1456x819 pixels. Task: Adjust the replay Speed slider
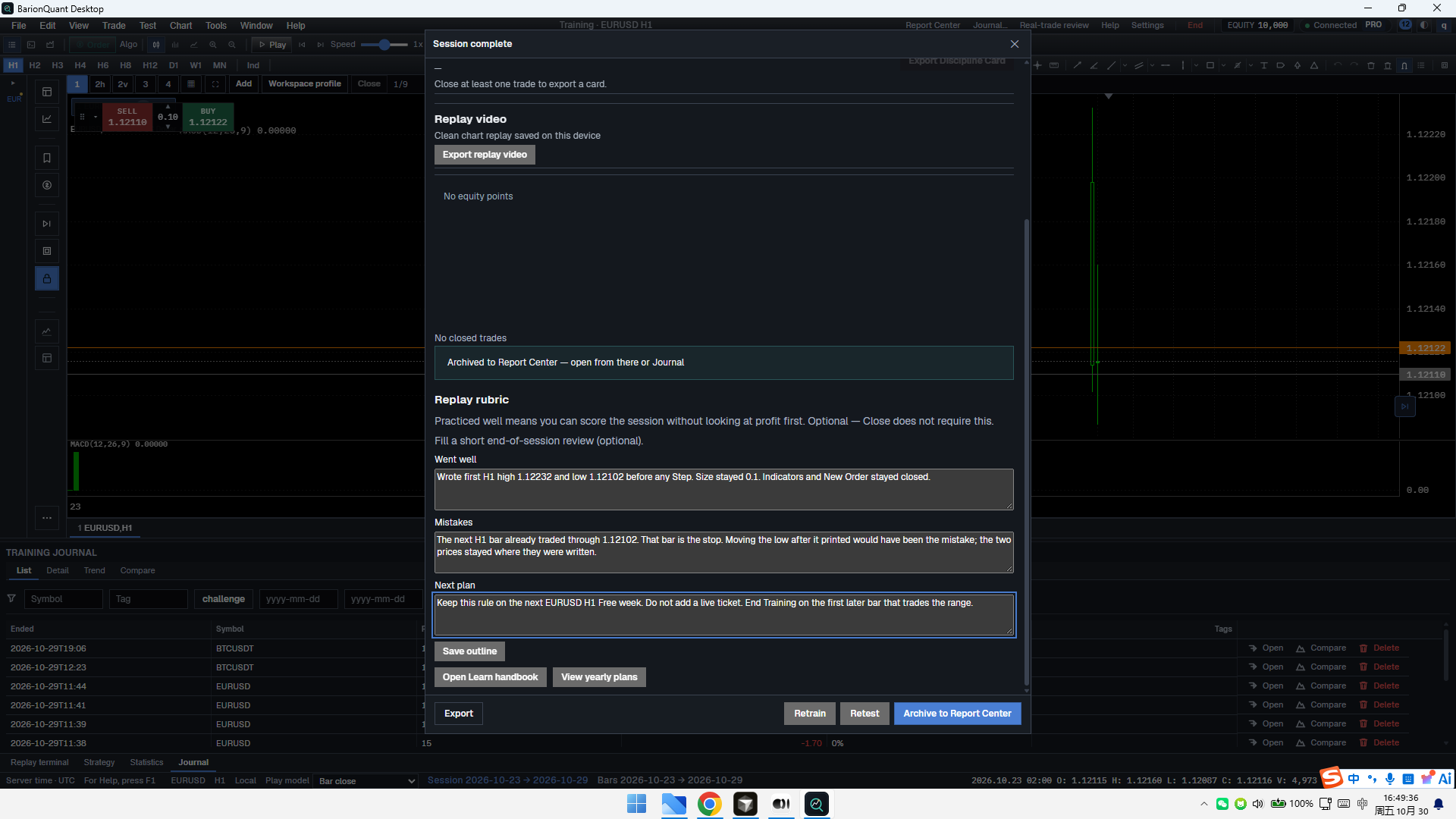(384, 45)
